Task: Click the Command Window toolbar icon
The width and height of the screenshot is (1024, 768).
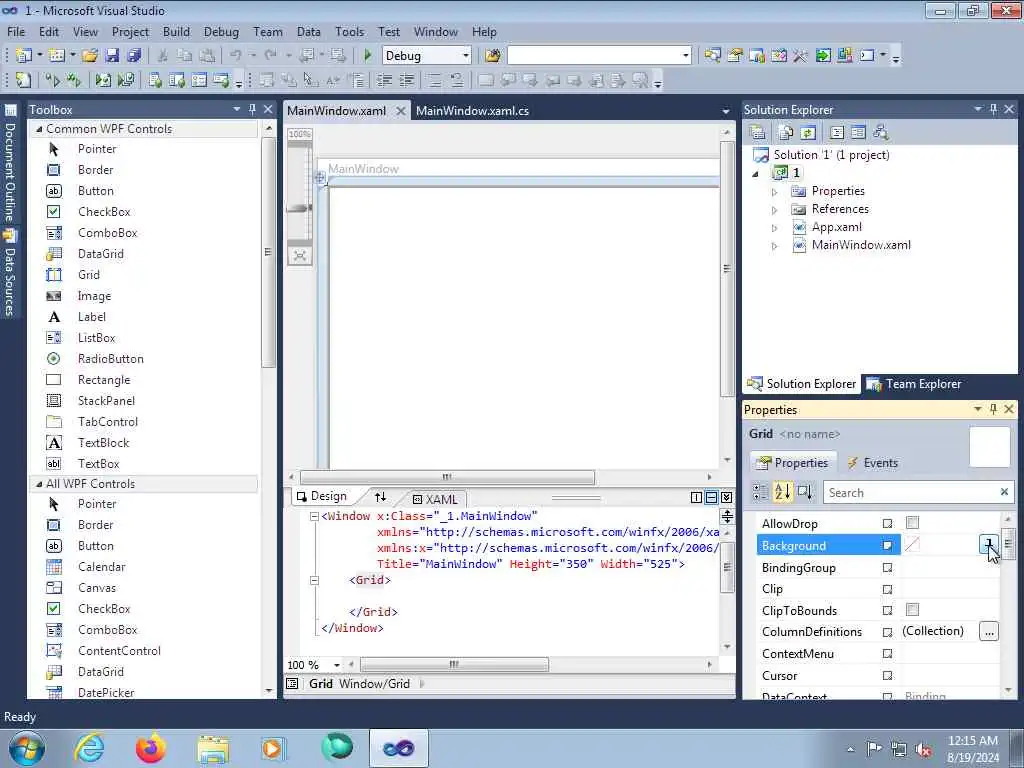Action: (867, 56)
